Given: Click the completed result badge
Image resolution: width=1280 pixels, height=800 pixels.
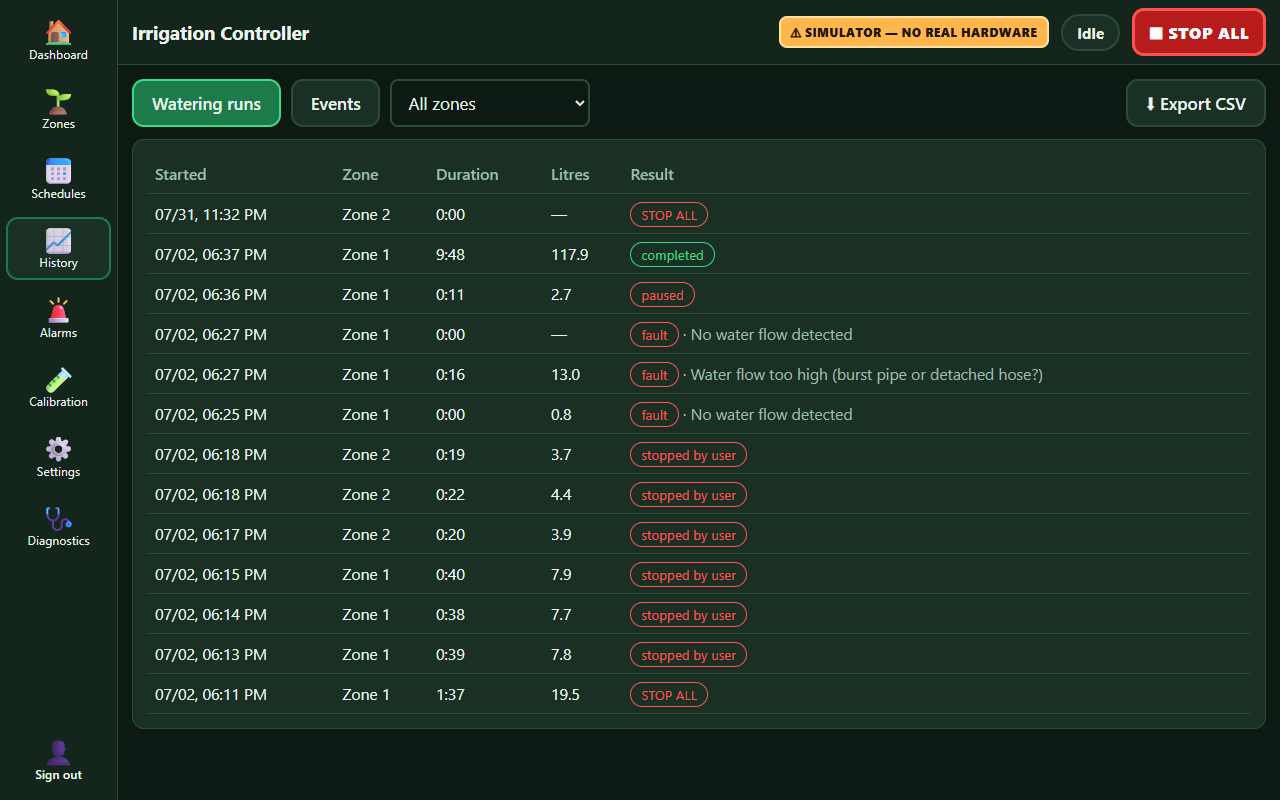Looking at the screenshot, I should pos(672,255).
